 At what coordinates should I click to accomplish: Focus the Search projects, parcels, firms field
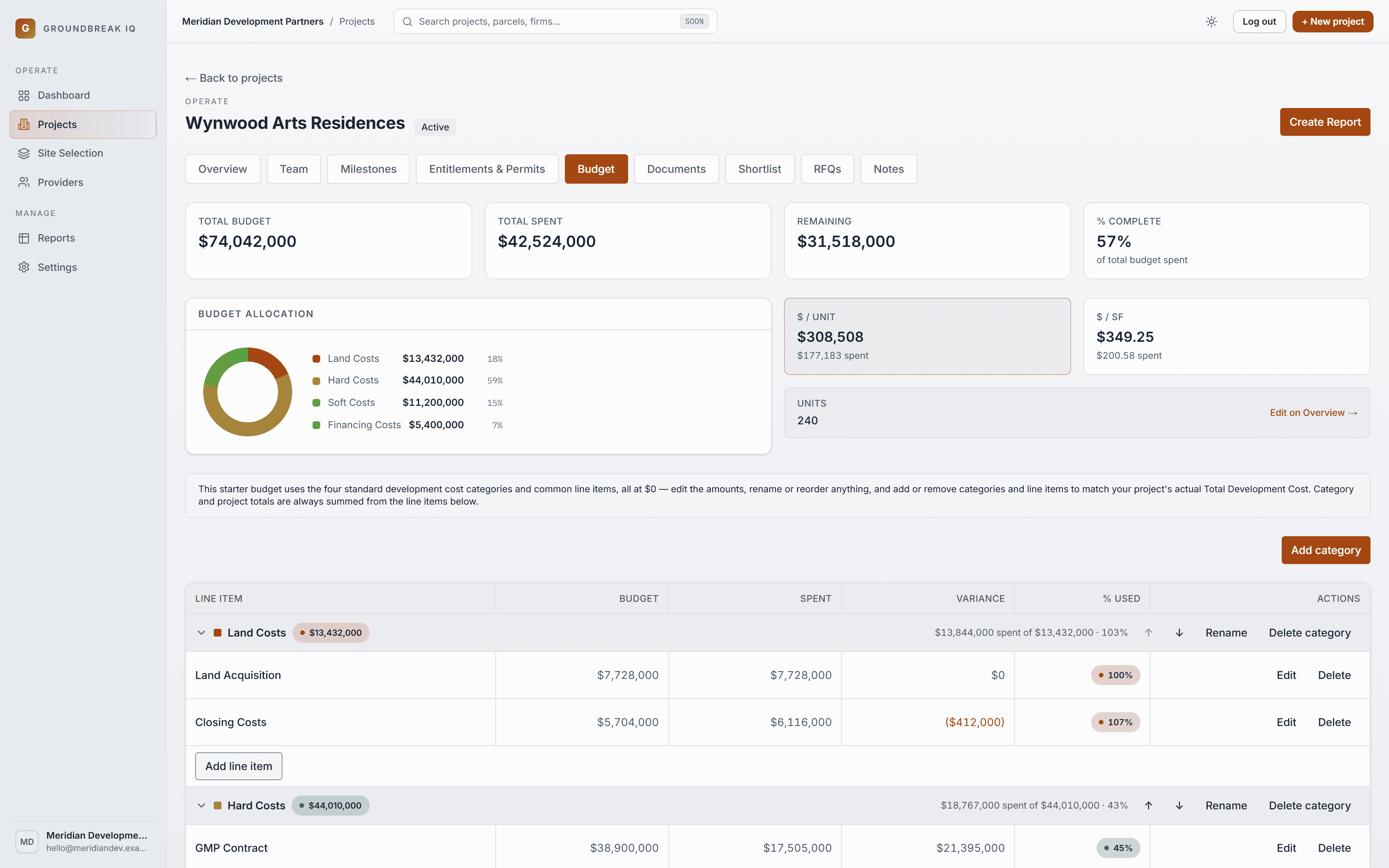coord(555,22)
